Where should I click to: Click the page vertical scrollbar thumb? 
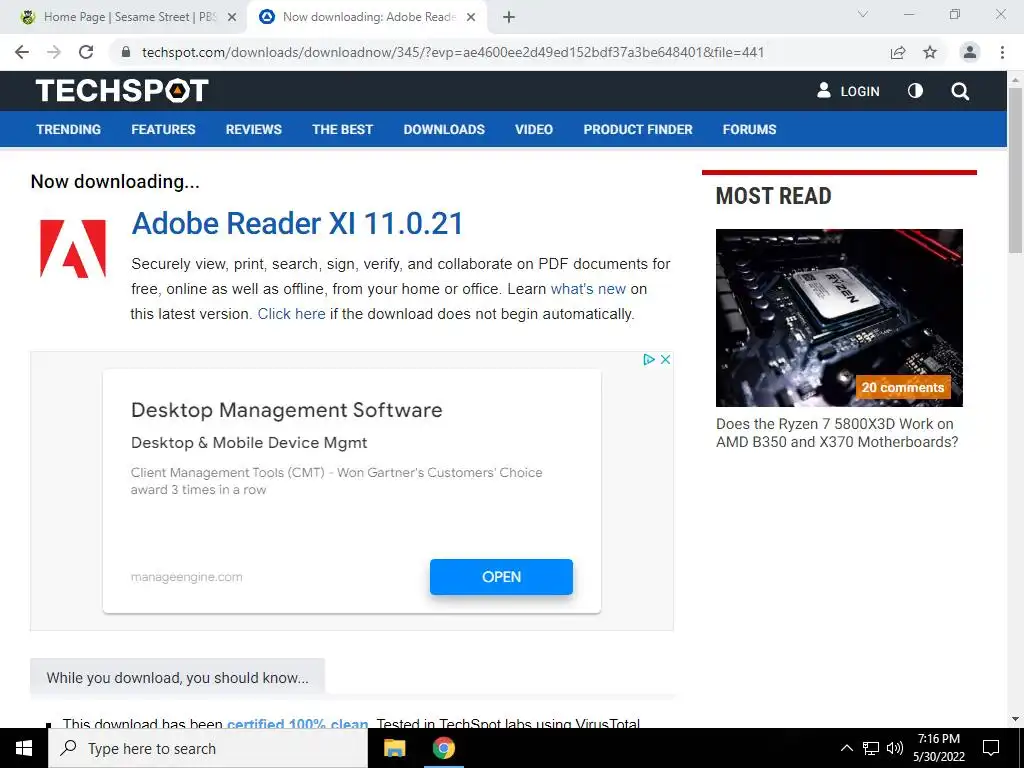(x=1015, y=170)
